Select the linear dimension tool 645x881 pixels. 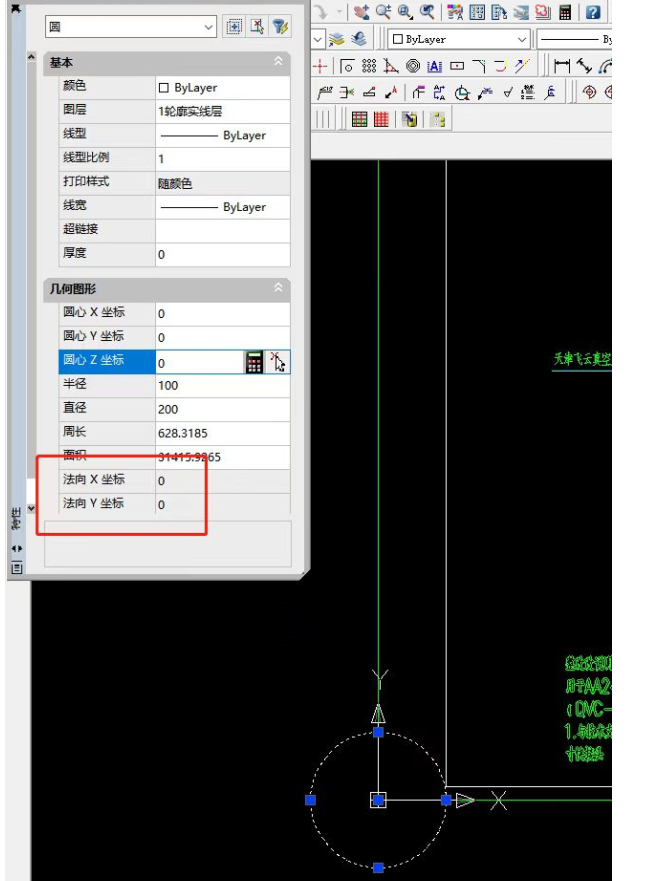tap(561, 66)
